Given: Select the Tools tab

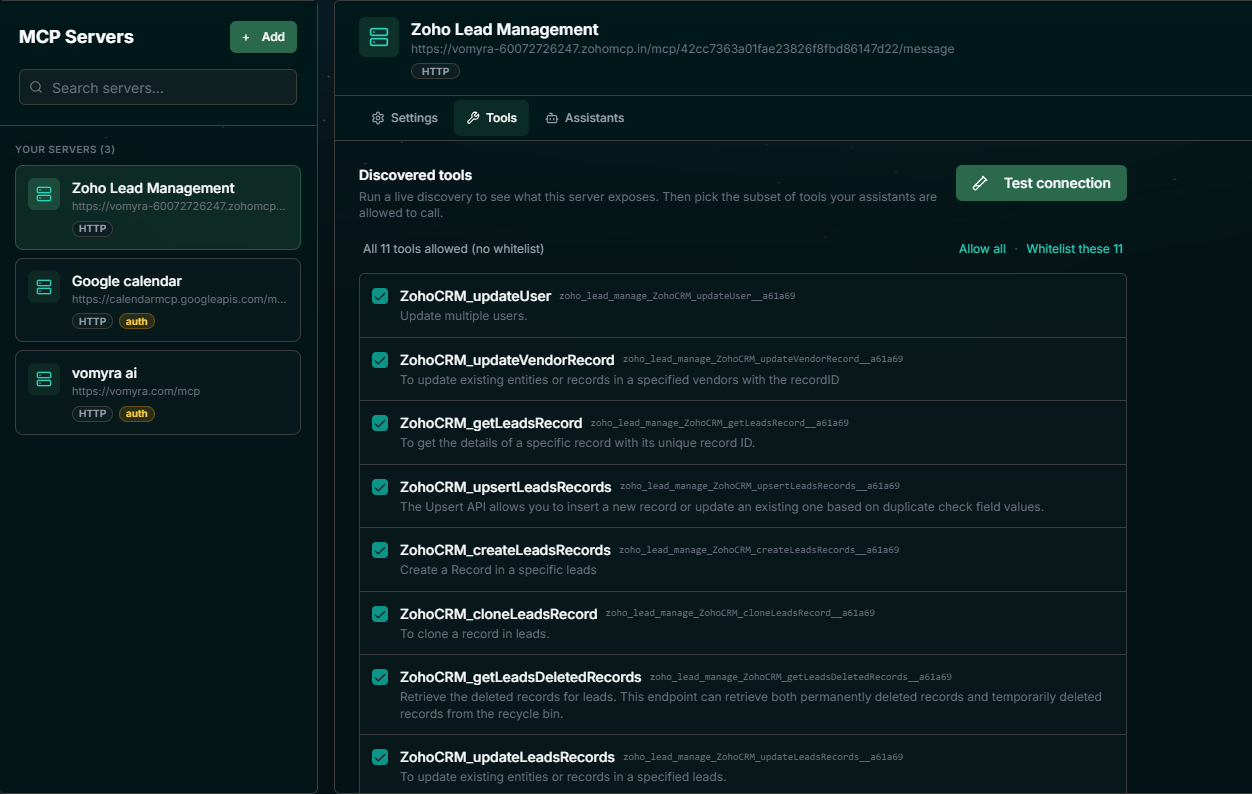Looking at the screenshot, I should tap(491, 118).
